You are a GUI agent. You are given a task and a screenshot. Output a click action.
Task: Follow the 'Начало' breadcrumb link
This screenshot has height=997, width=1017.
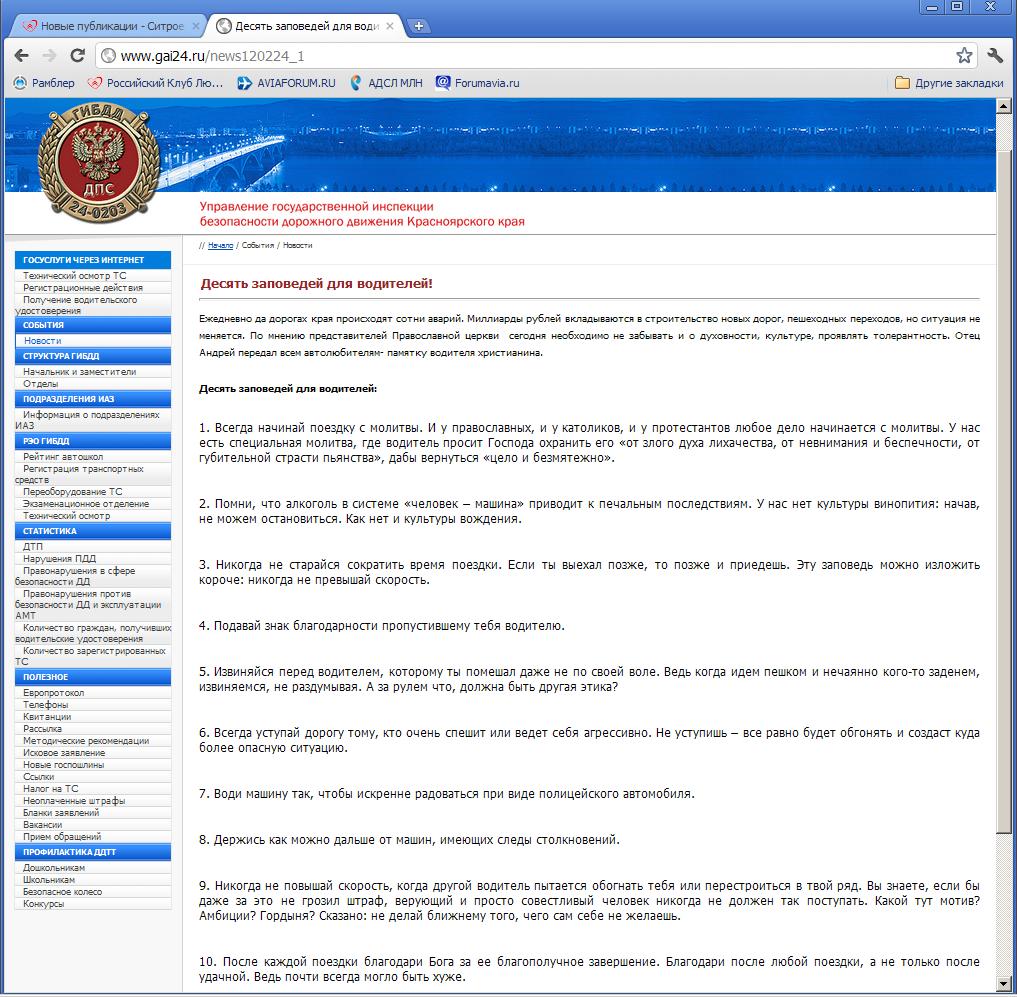pyautogui.click(x=221, y=245)
